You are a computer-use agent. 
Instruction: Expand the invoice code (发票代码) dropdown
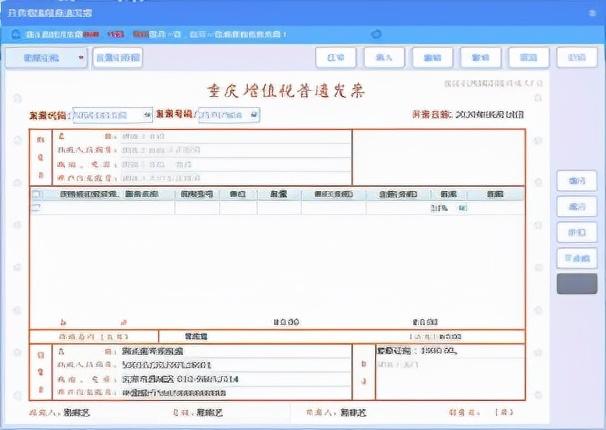point(149,115)
